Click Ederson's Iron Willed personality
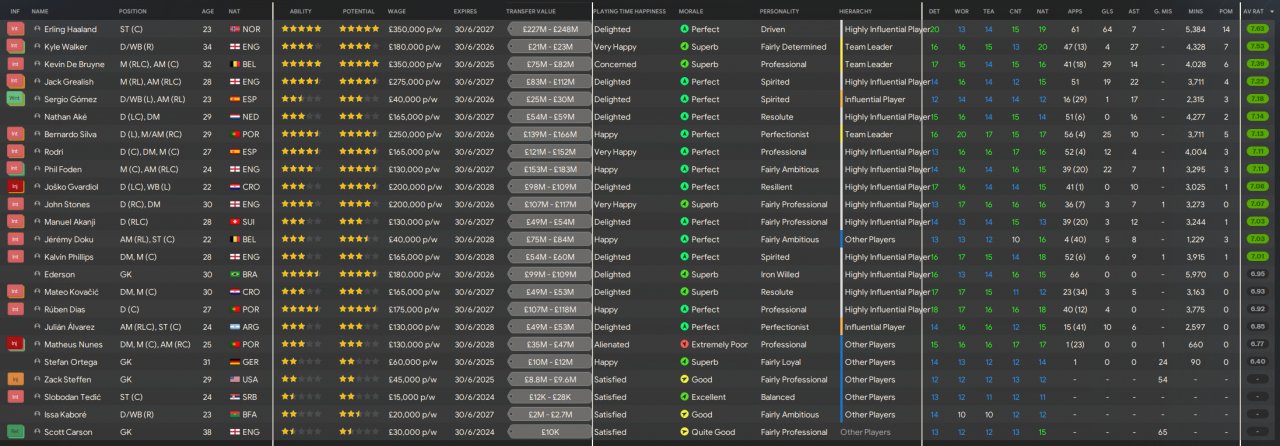 tap(780, 274)
